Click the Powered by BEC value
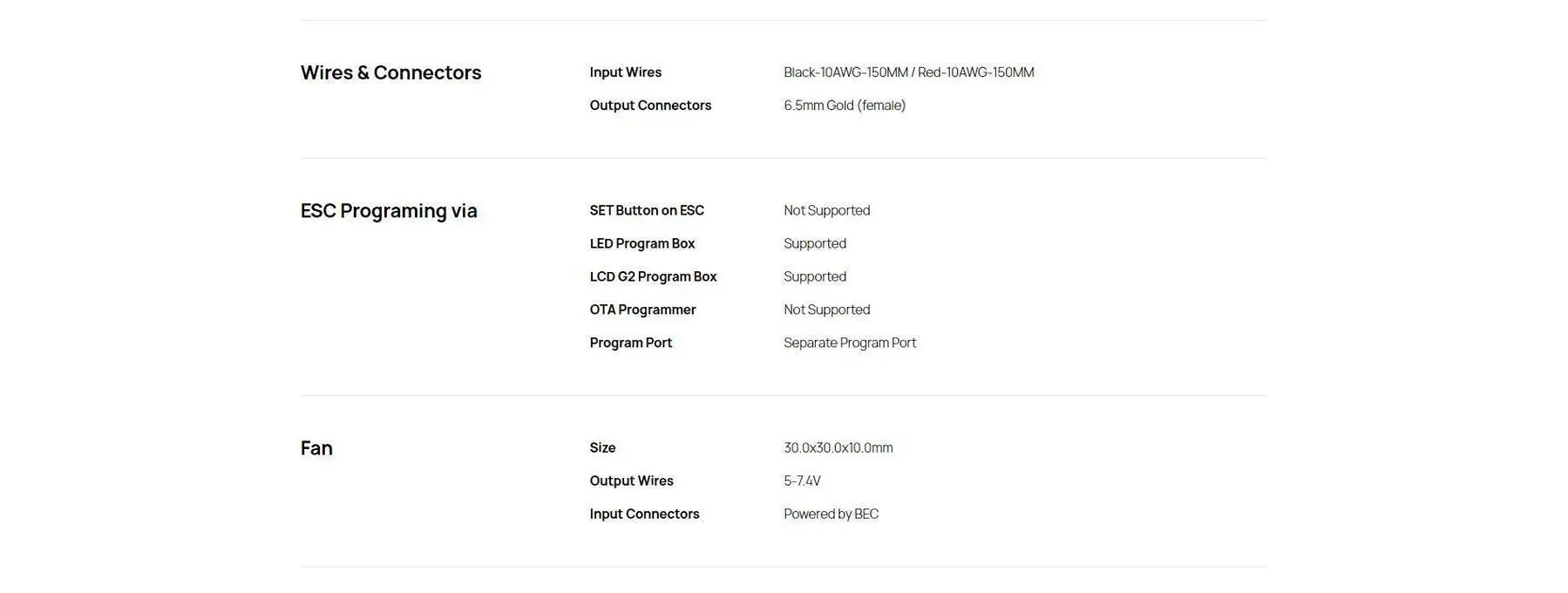Screen dimensions: 1568x593 pos(831,514)
